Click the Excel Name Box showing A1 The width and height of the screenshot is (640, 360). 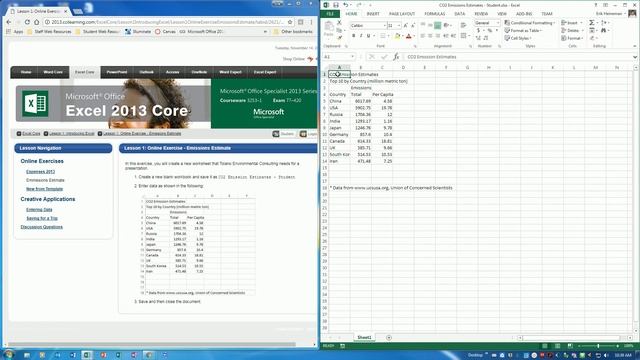click(x=338, y=57)
